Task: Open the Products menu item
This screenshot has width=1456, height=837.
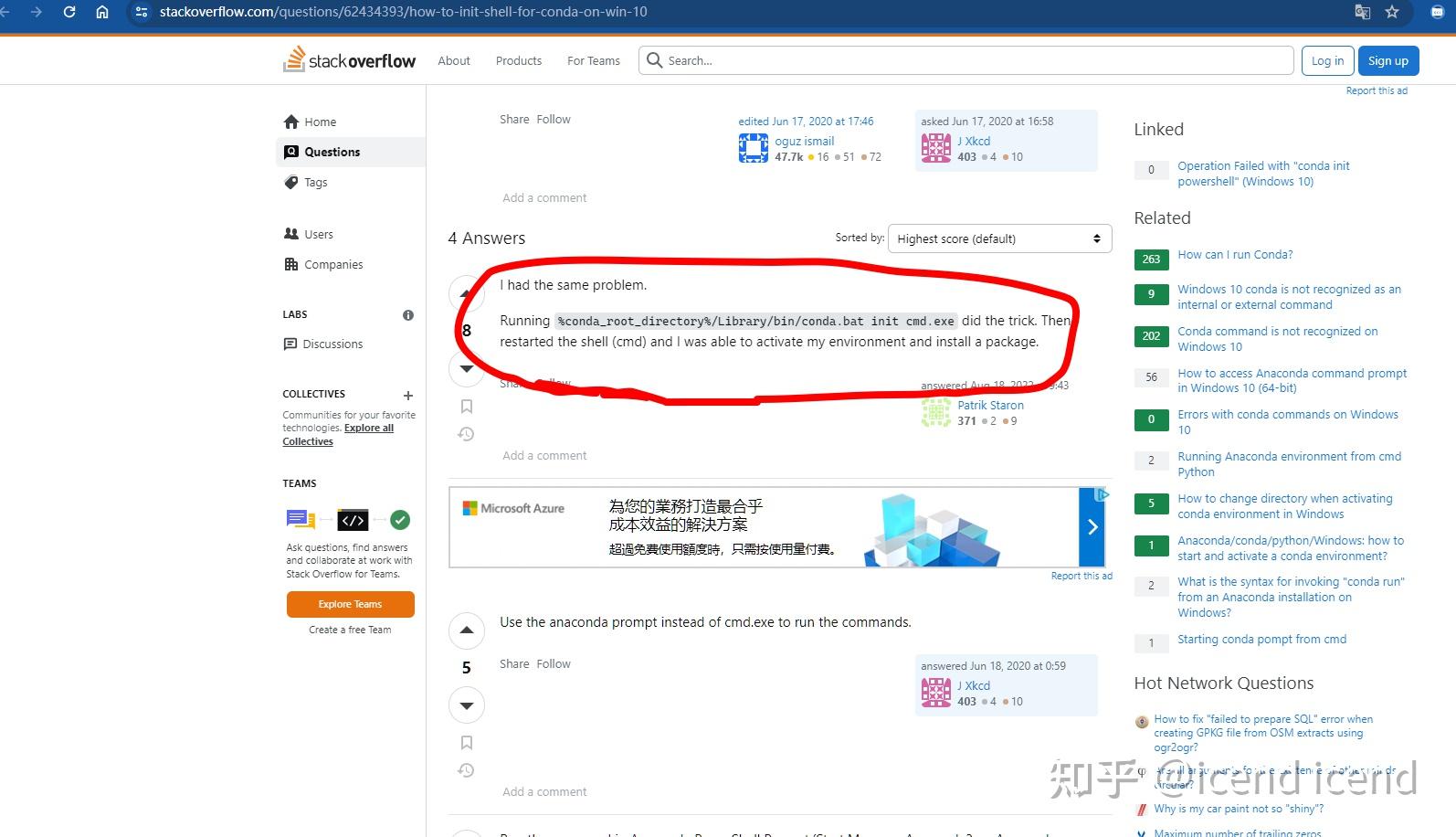Action: tap(519, 60)
